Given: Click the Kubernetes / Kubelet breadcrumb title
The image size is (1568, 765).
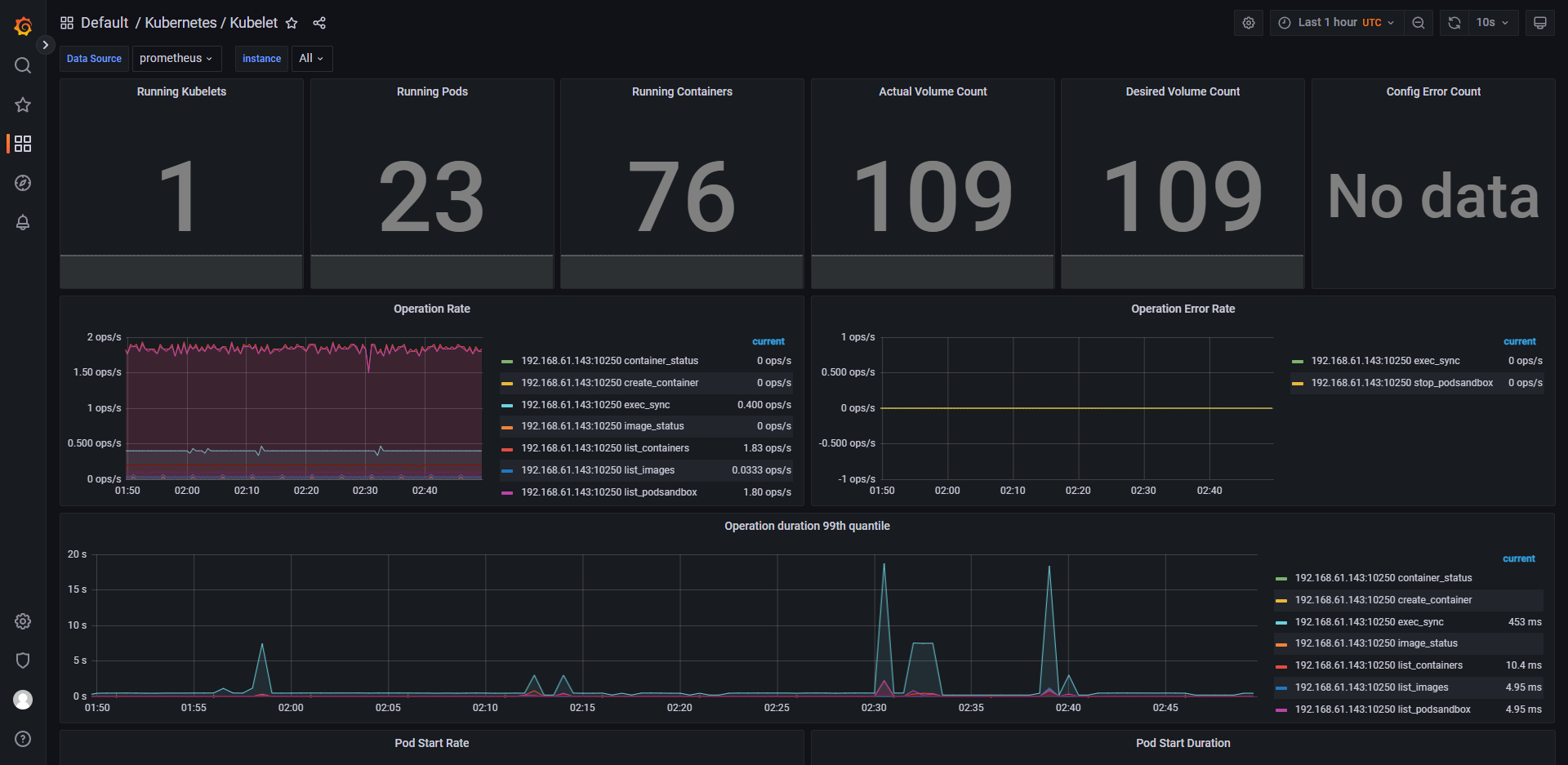Looking at the screenshot, I should pos(211,23).
